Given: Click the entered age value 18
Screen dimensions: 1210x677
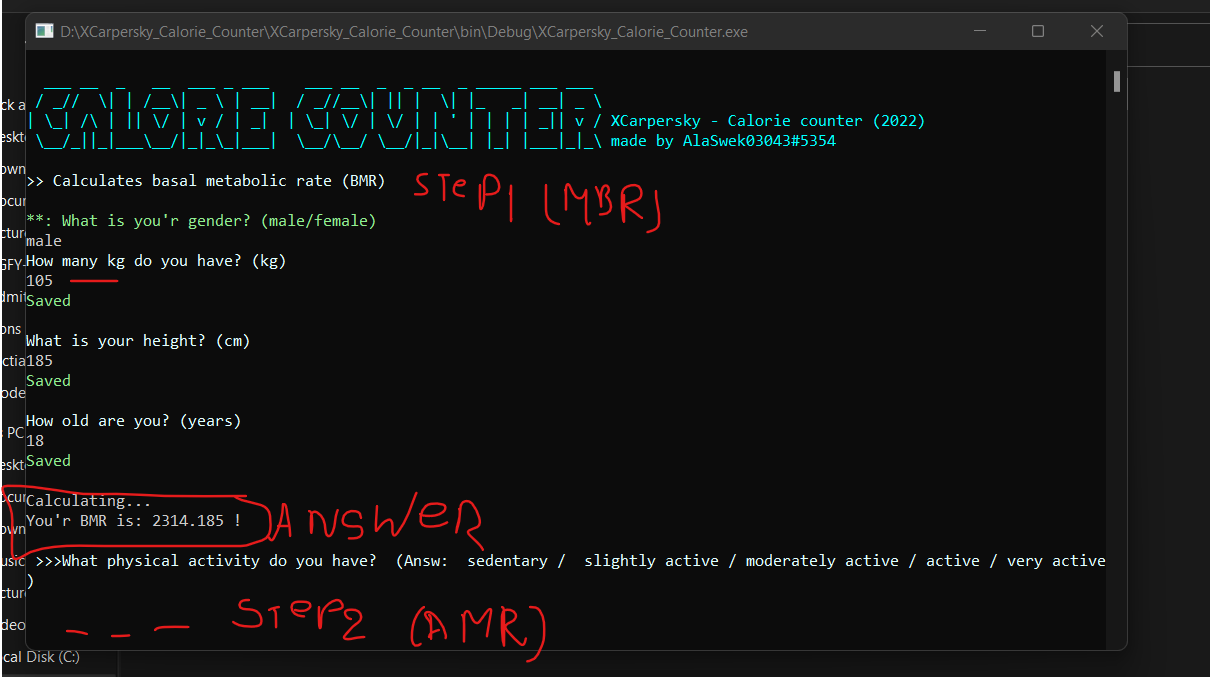Looking at the screenshot, I should [x=35, y=441].
